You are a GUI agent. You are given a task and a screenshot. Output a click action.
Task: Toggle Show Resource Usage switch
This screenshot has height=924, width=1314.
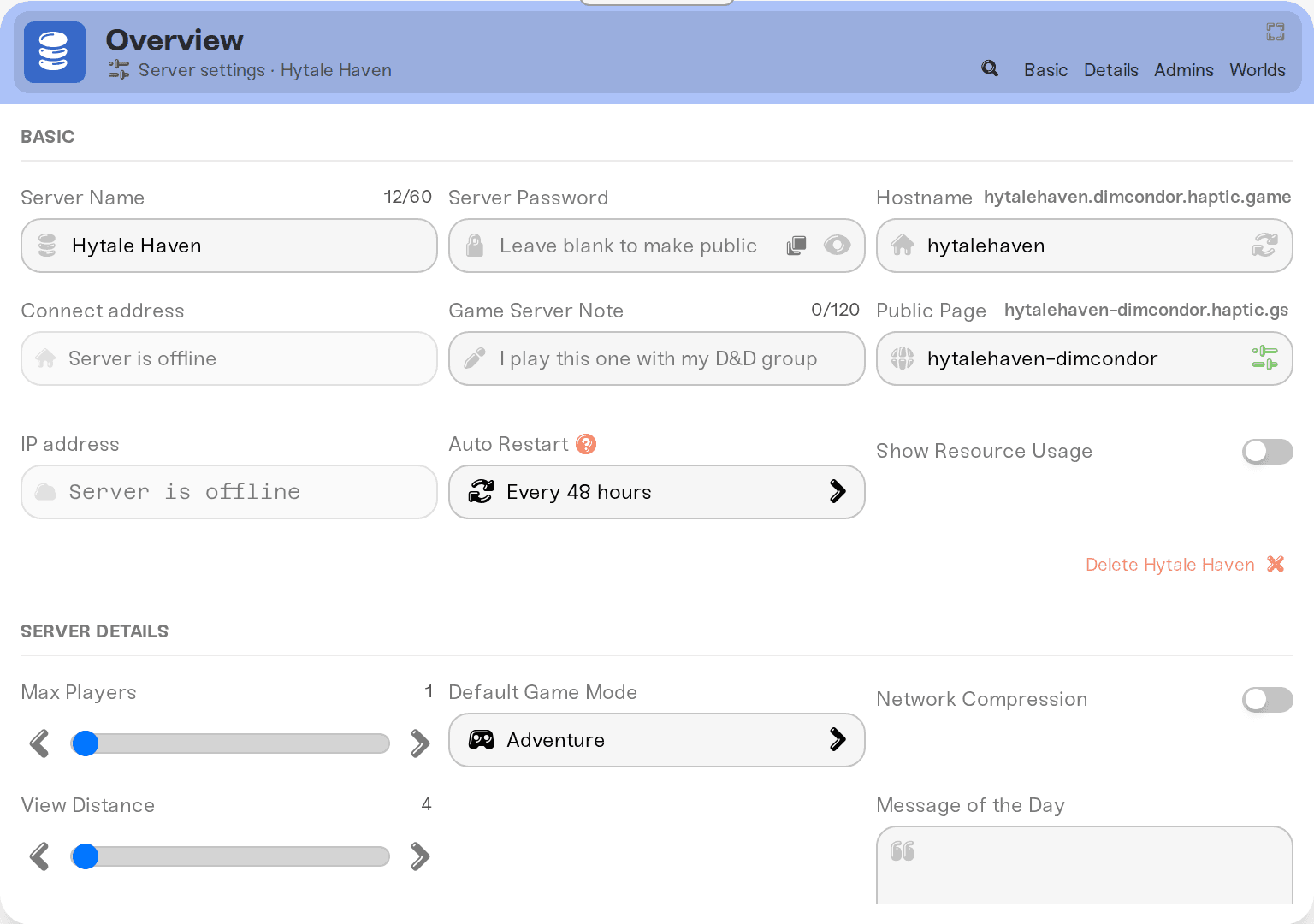coord(1268,451)
